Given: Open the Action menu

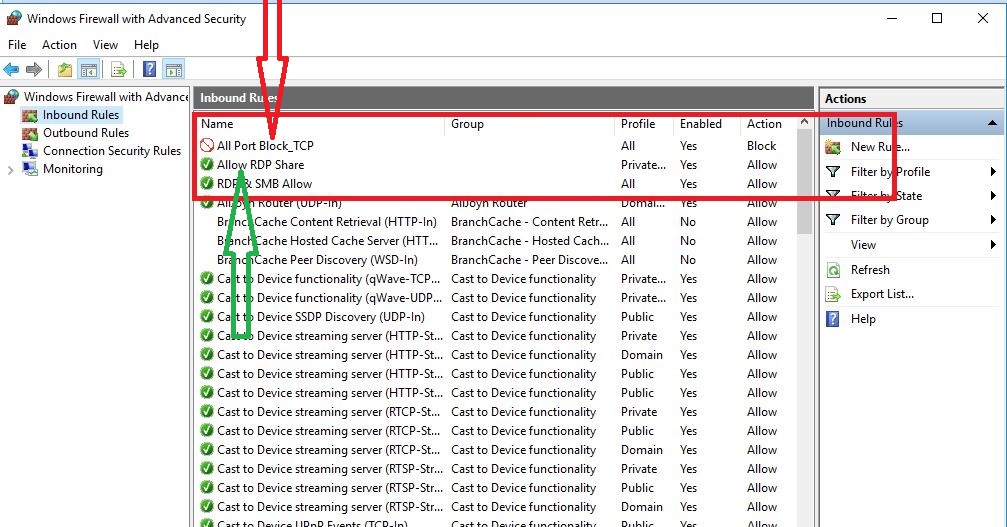Looking at the screenshot, I should pyautogui.click(x=59, y=45).
